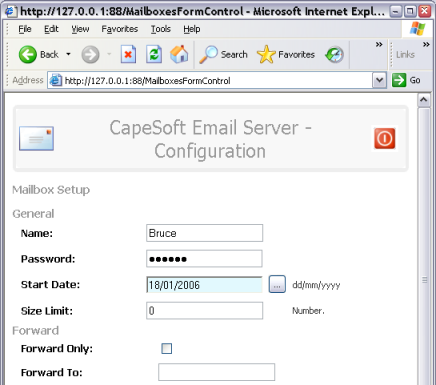Select the Size Limit input field
This screenshot has width=436, height=385.
[205, 311]
